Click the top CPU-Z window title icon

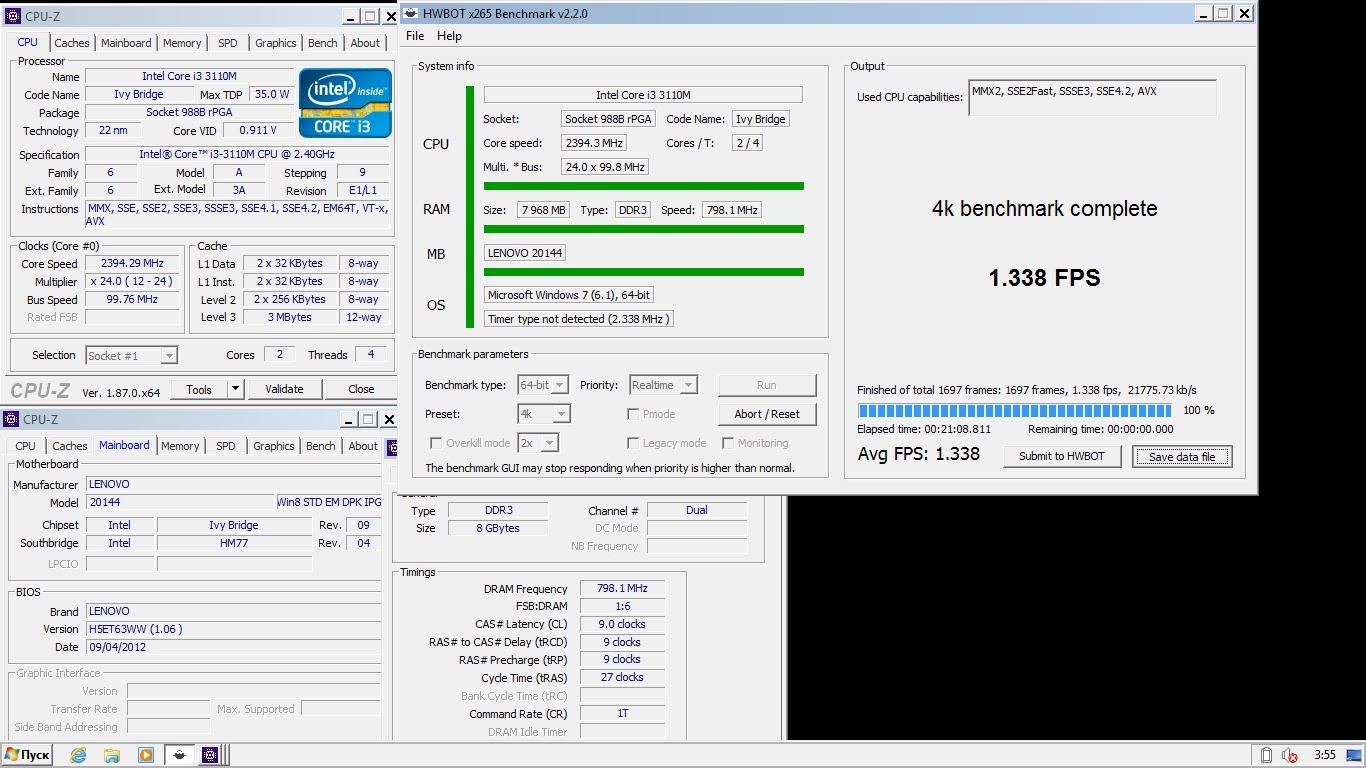[x=13, y=16]
